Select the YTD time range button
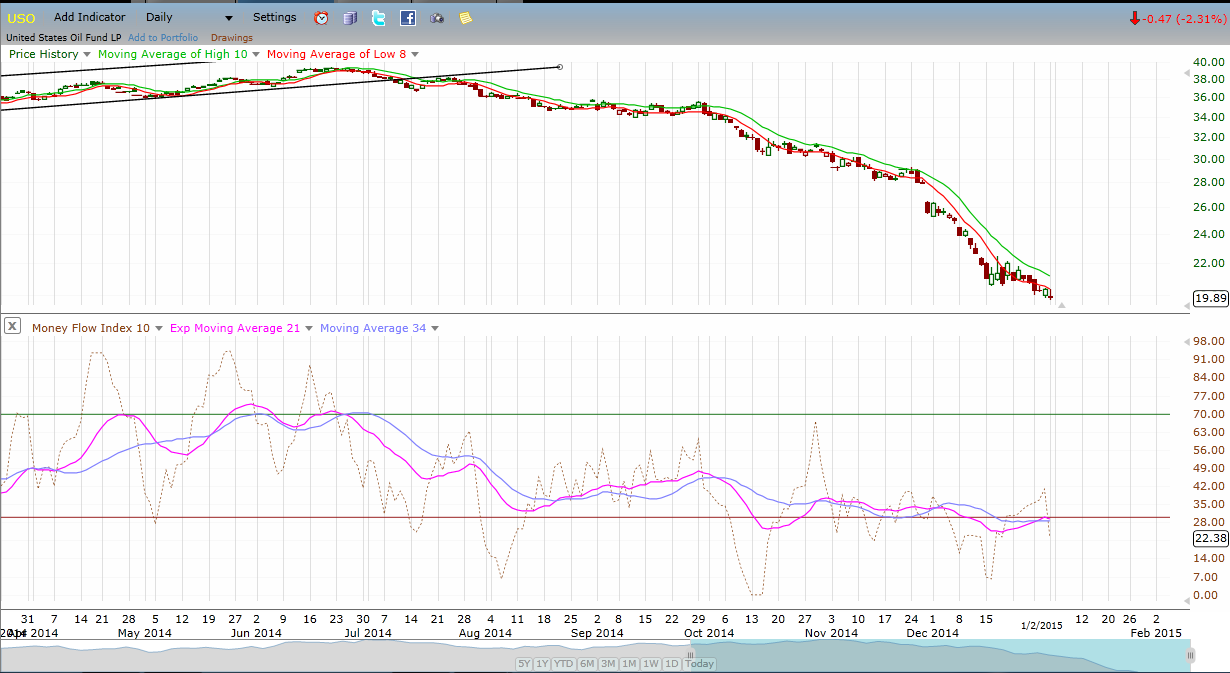Screen dimensions: 1230x673 coord(563,664)
